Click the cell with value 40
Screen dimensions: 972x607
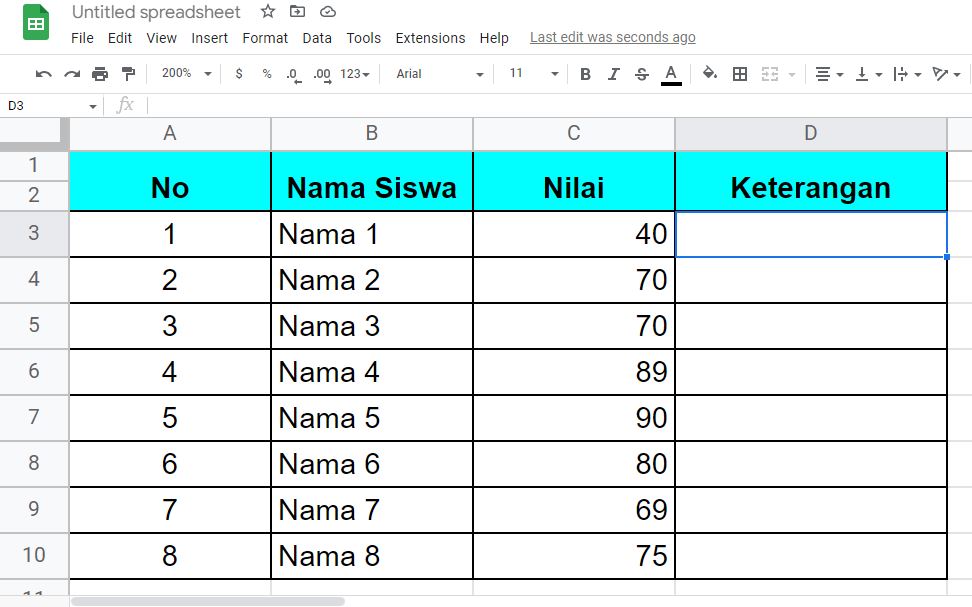(574, 234)
